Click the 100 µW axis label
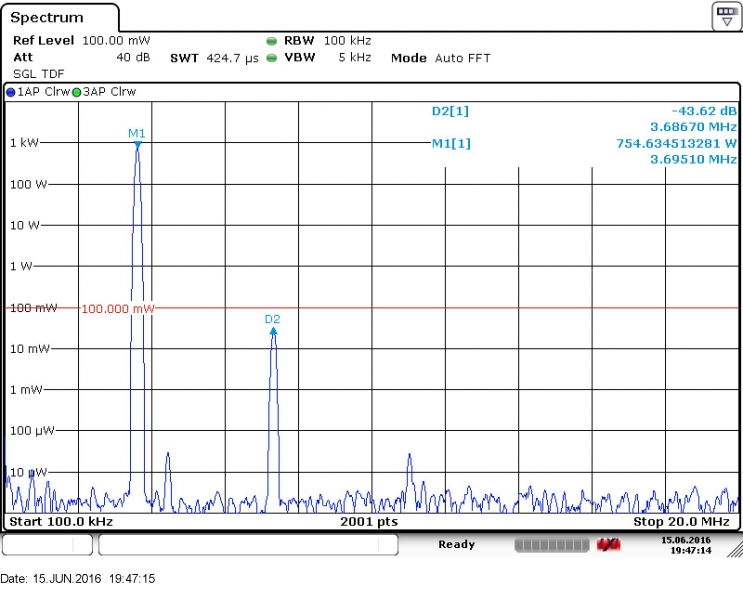The height and width of the screenshot is (600, 743). click(x=32, y=431)
